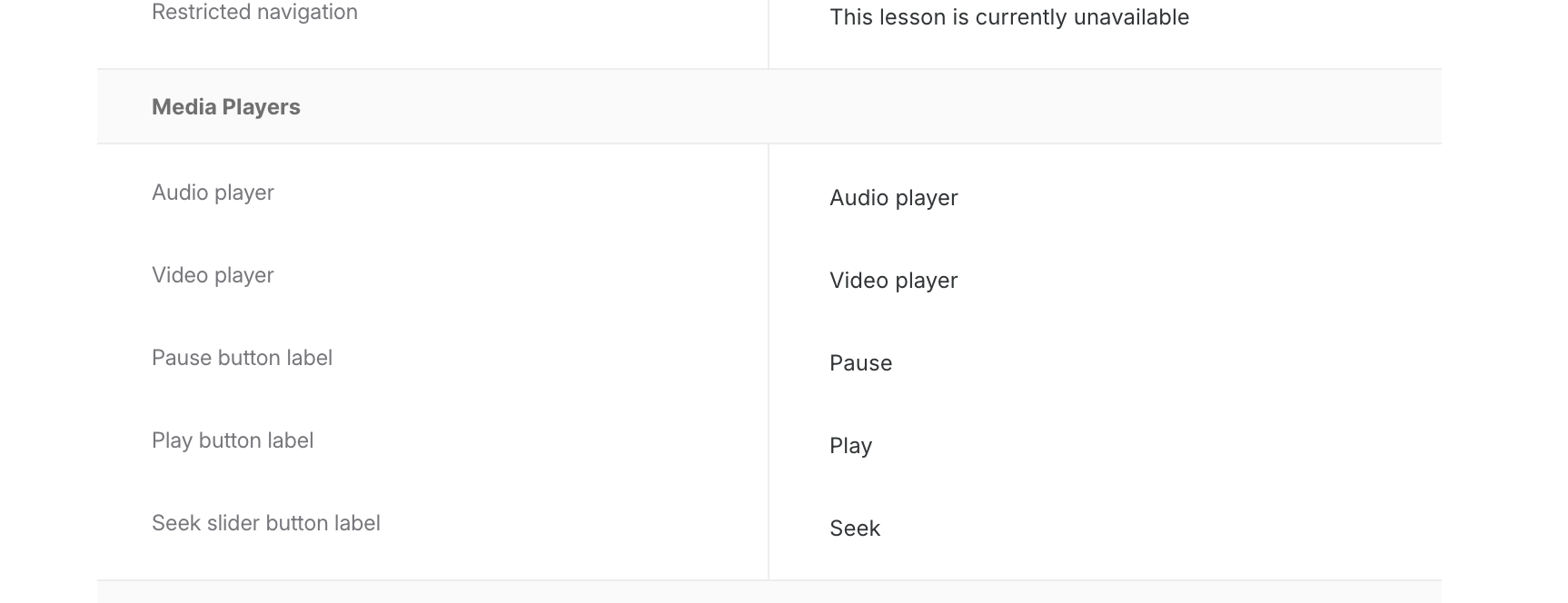
Task: Click the 'Play button label' text
Action: pyautogui.click(x=233, y=440)
